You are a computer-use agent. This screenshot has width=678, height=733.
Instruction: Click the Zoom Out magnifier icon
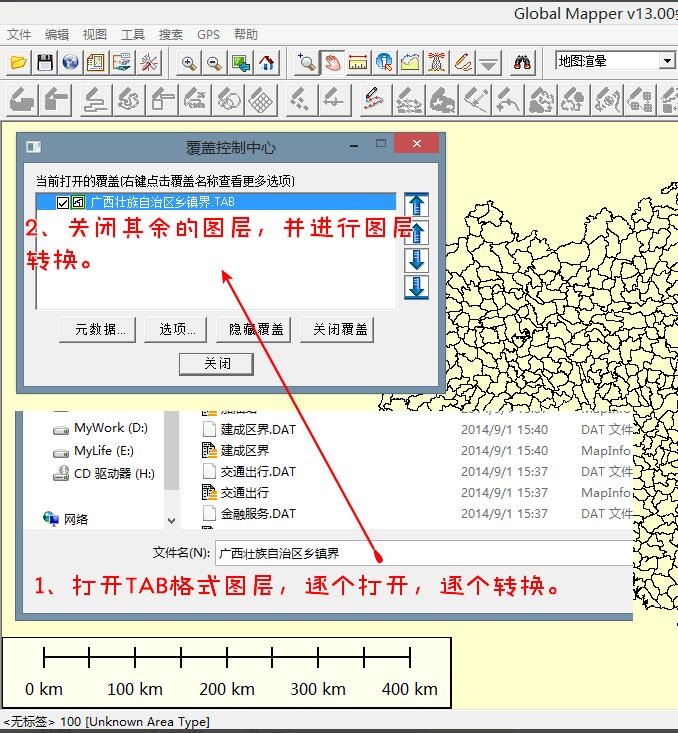tap(215, 62)
